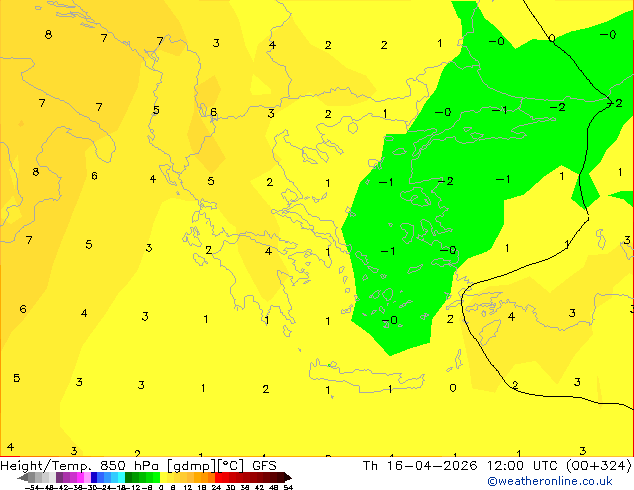
Task: Click the "(00+324)" forecast hour text
Action: tap(598, 466)
